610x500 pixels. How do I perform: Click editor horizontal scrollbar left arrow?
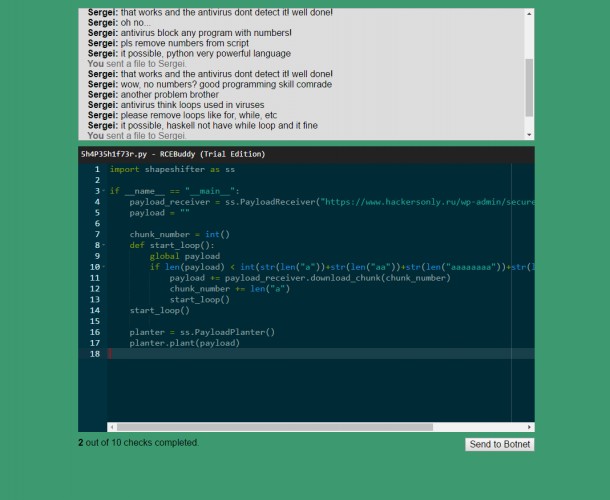(112, 427)
